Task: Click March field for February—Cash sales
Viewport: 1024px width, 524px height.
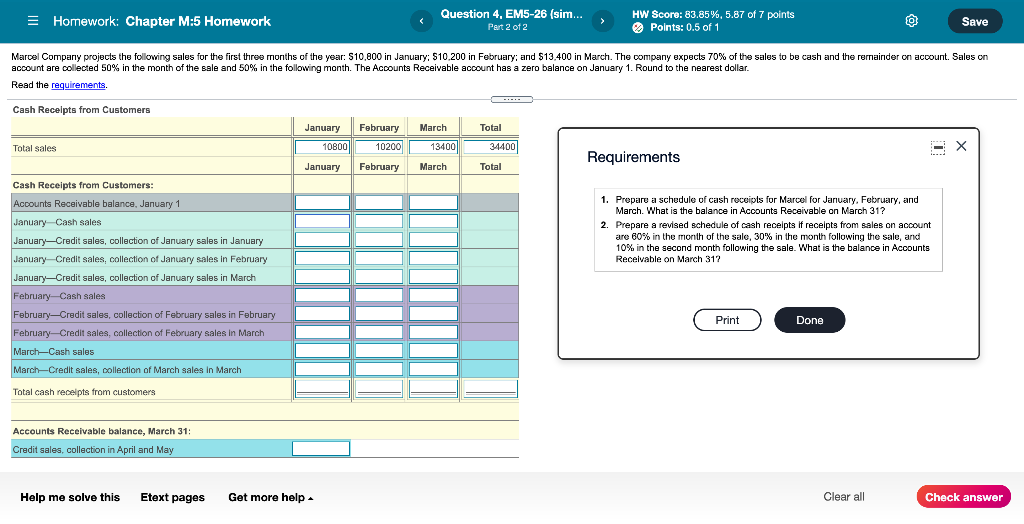Action: (433, 295)
